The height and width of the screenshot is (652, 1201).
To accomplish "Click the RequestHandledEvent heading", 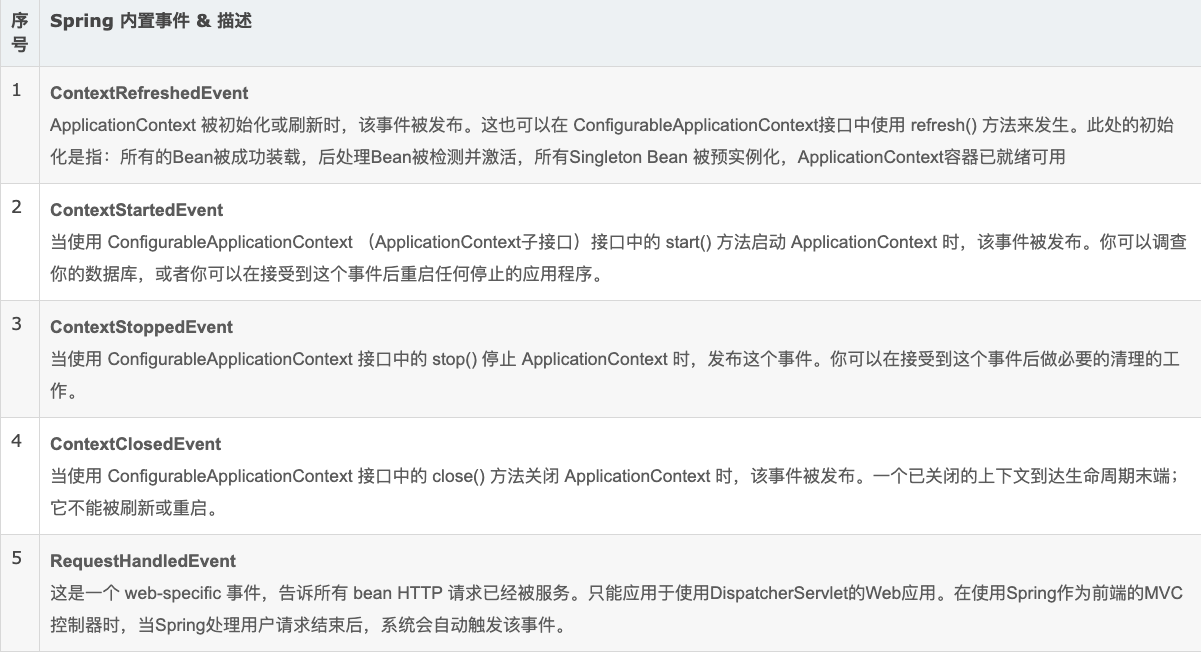I will 143,561.
